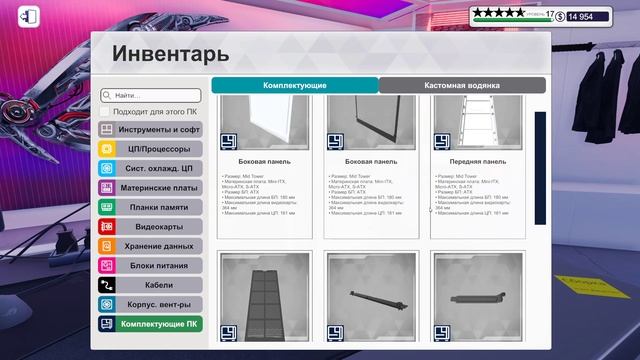Select the Видеокарты category

coord(150,227)
